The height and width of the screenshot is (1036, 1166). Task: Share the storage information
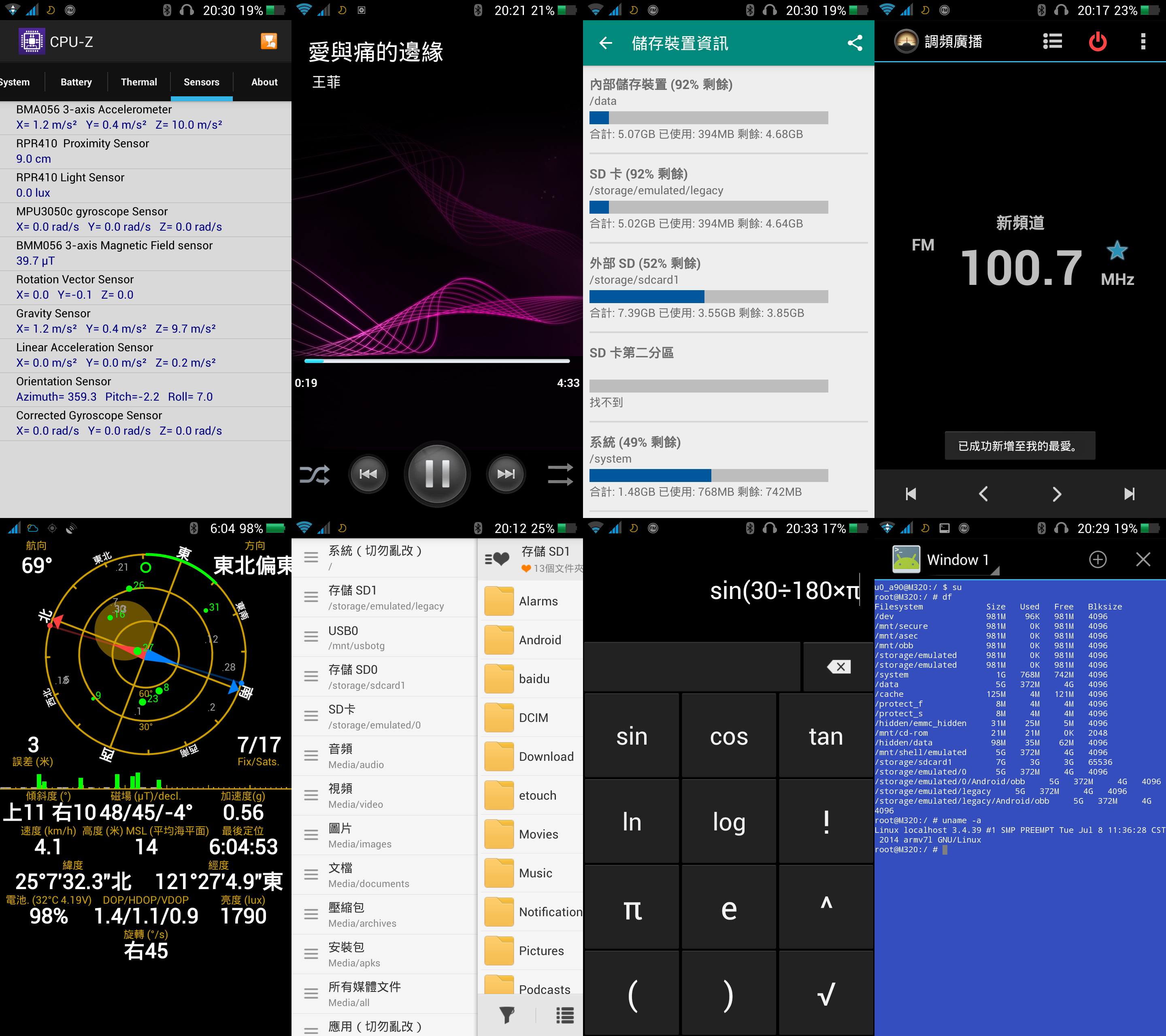coord(855,43)
